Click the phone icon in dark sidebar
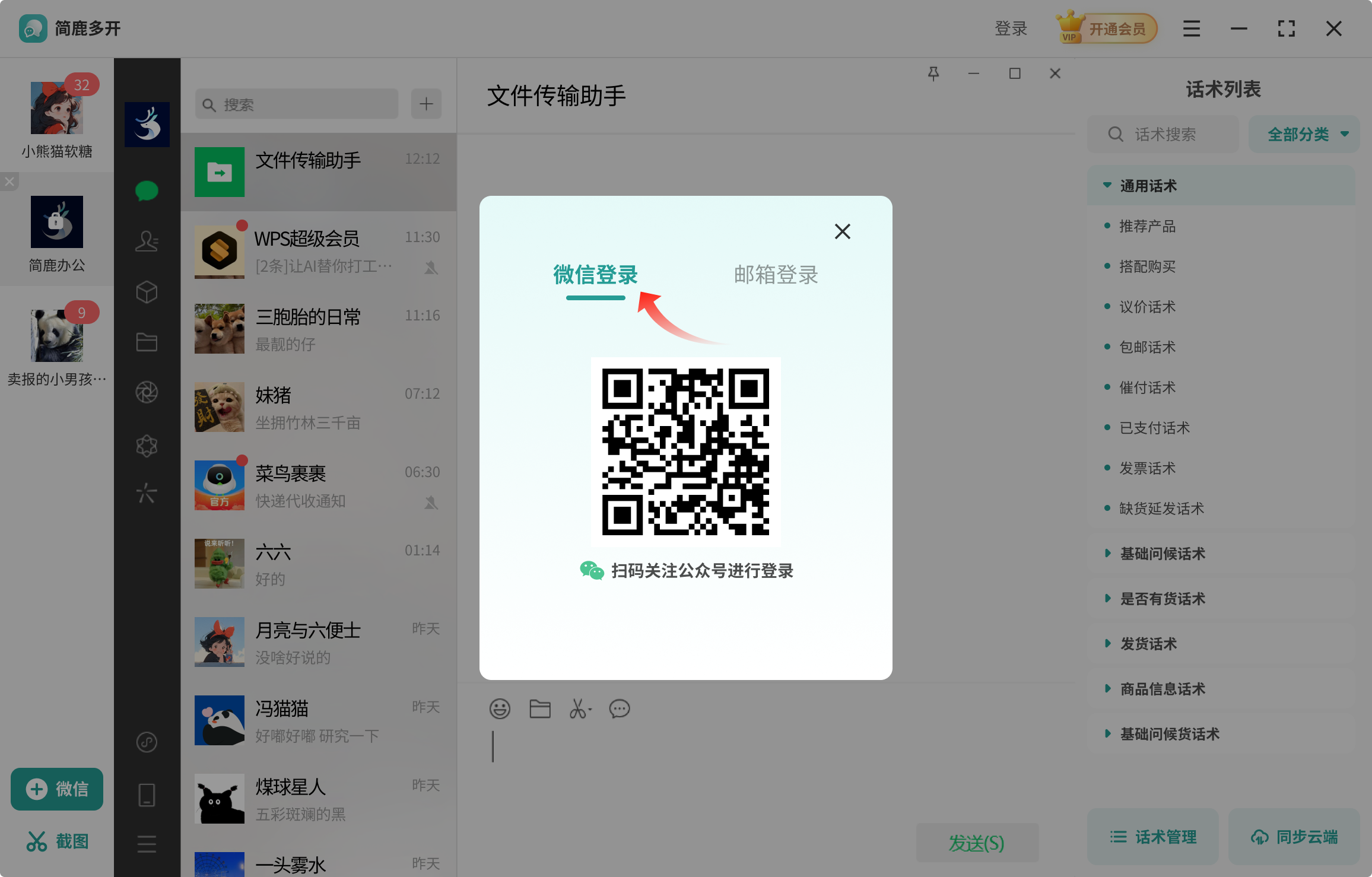 (147, 795)
